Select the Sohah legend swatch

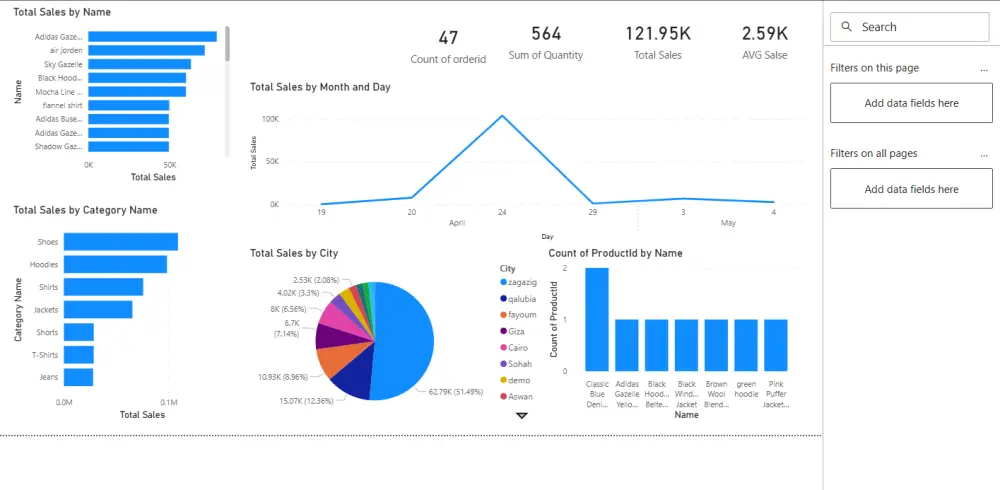click(x=504, y=364)
